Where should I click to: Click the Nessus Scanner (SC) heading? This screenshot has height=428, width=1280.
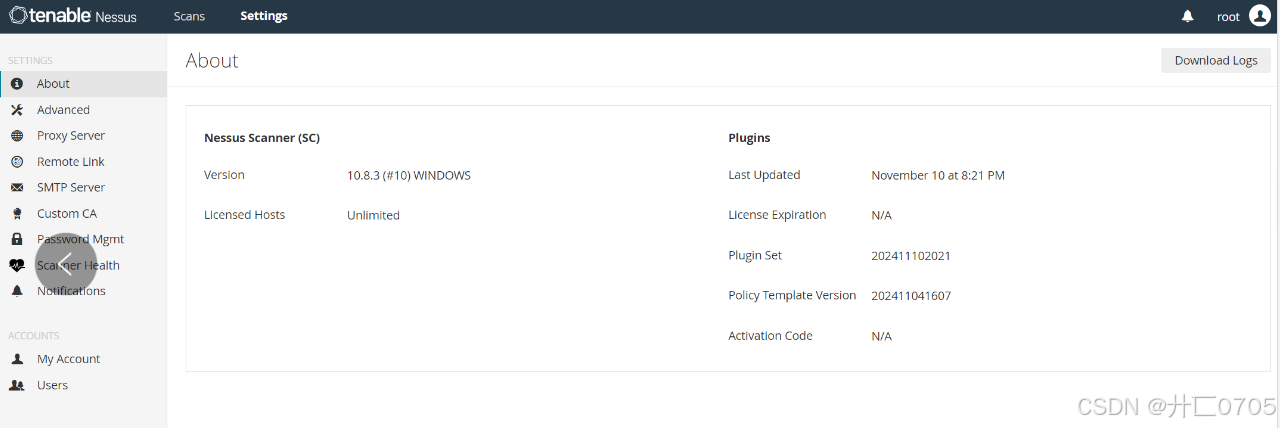(262, 138)
